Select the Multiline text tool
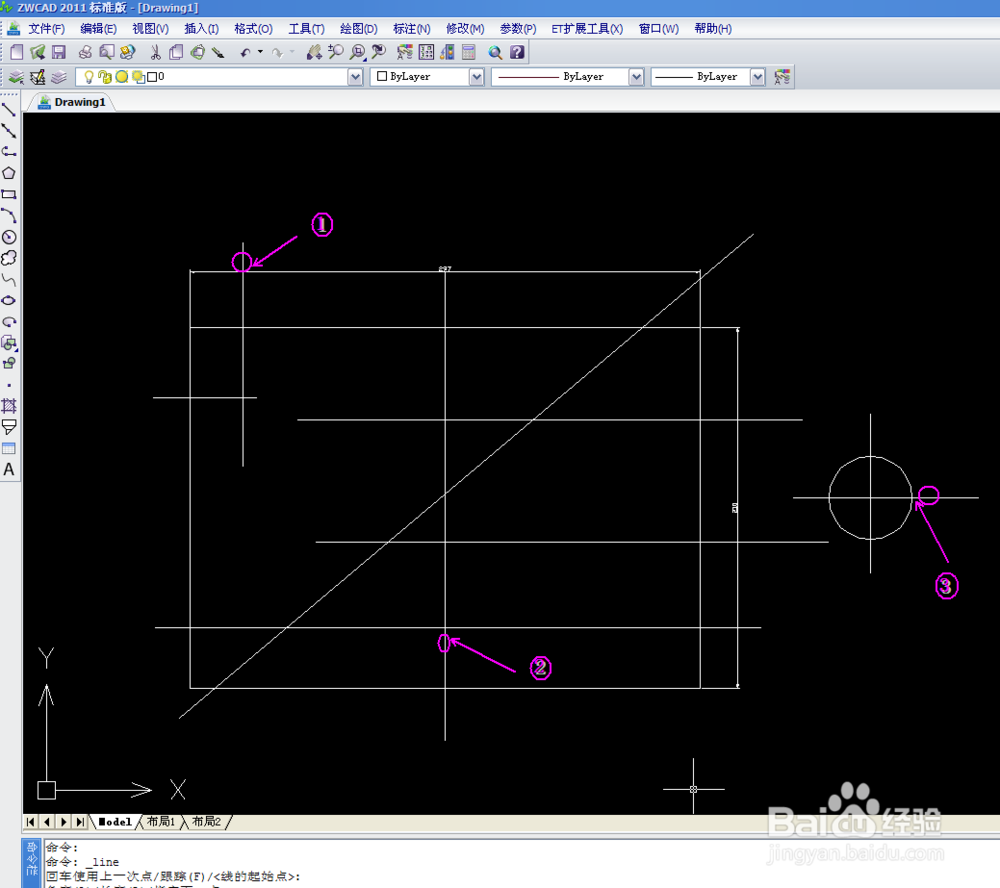The height and width of the screenshot is (888, 1000). click(9, 470)
